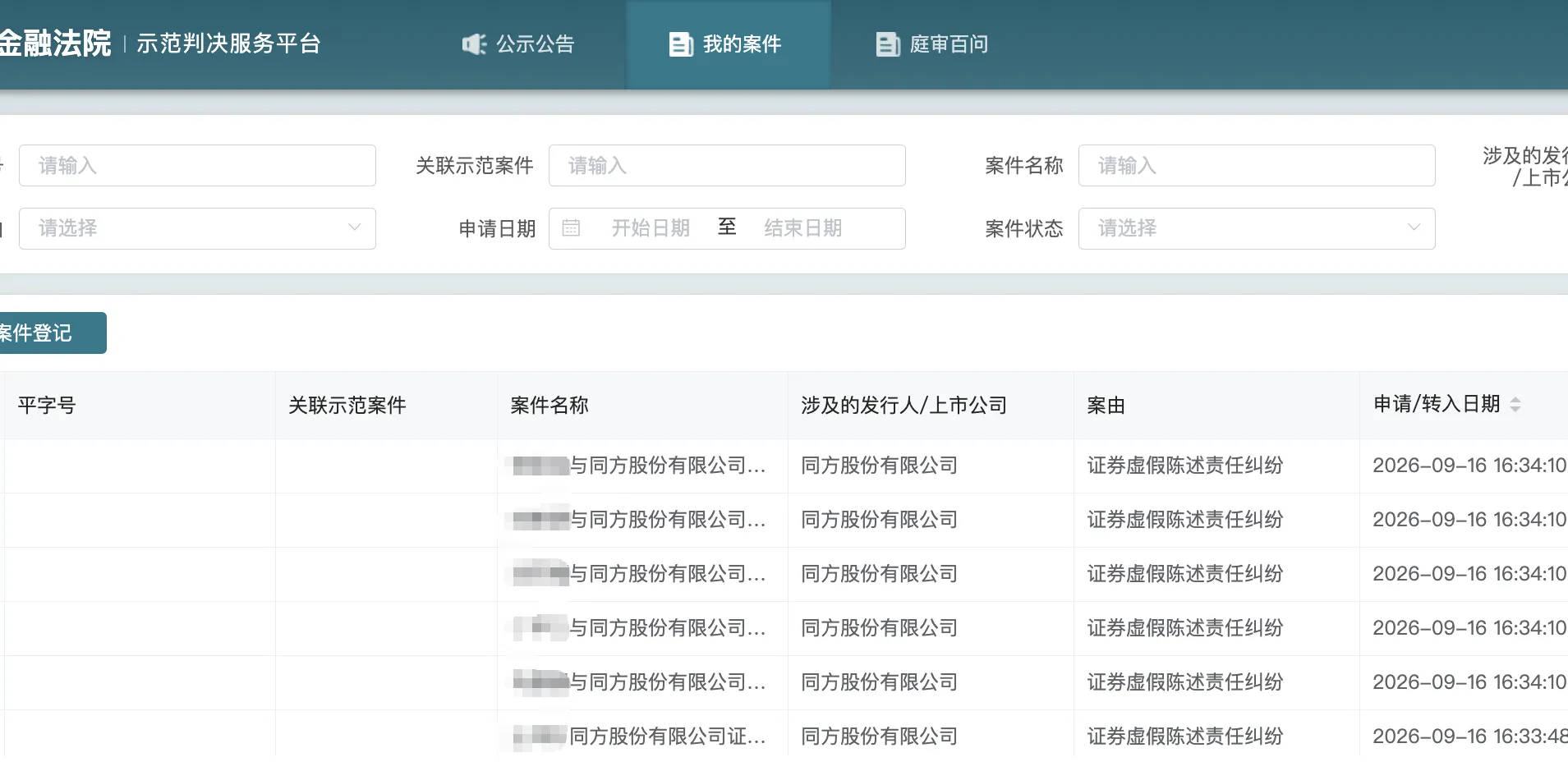Image resolution: width=1568 pixels, height=771 pixels.
Task: Click the 金融法院 platform logo text
Action: pyautogui.click(x=55, y=44)
